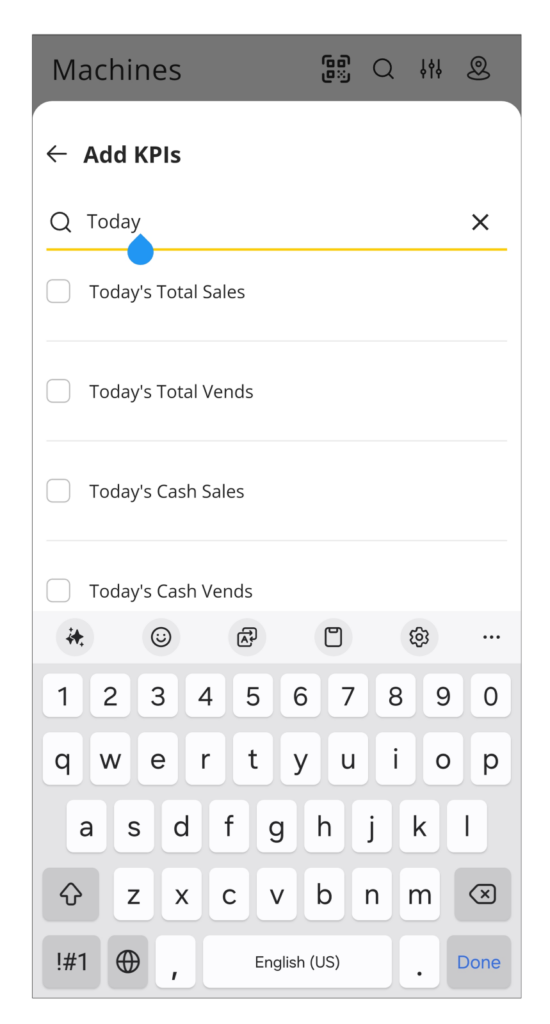Check the Today's Total Sales checkbox
This screenshot has width=550, height=1024.
58,291
